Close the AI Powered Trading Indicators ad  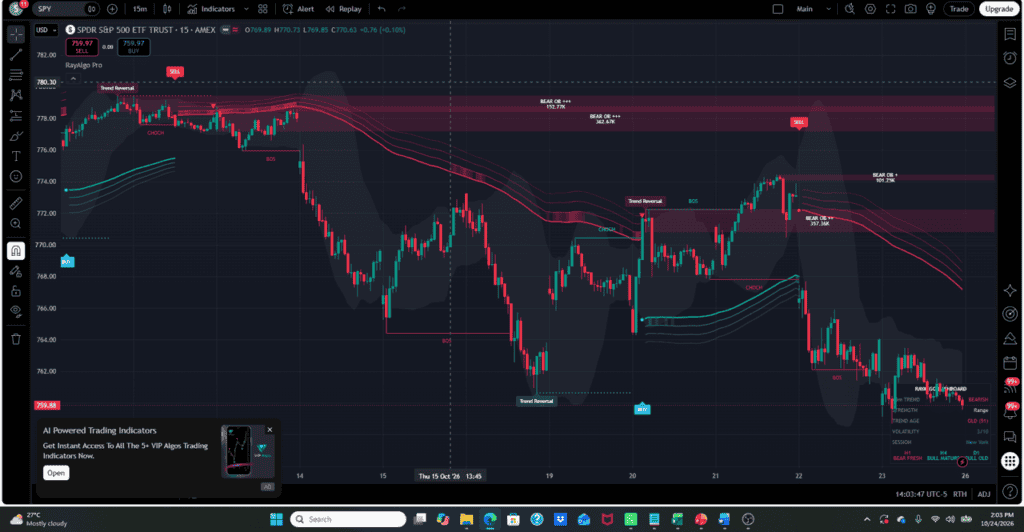click(x=270, y=430)
